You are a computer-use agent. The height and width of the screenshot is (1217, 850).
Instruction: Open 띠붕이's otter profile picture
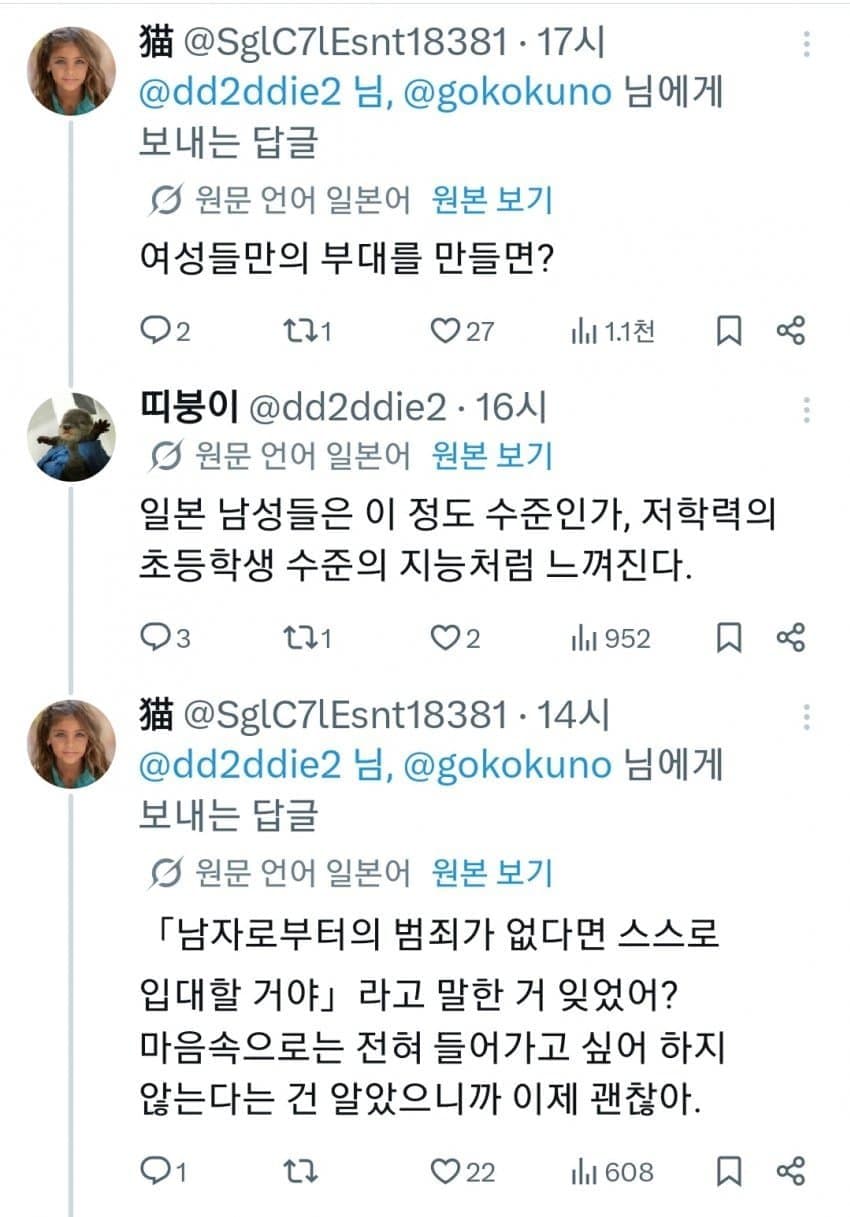(70, 436)
